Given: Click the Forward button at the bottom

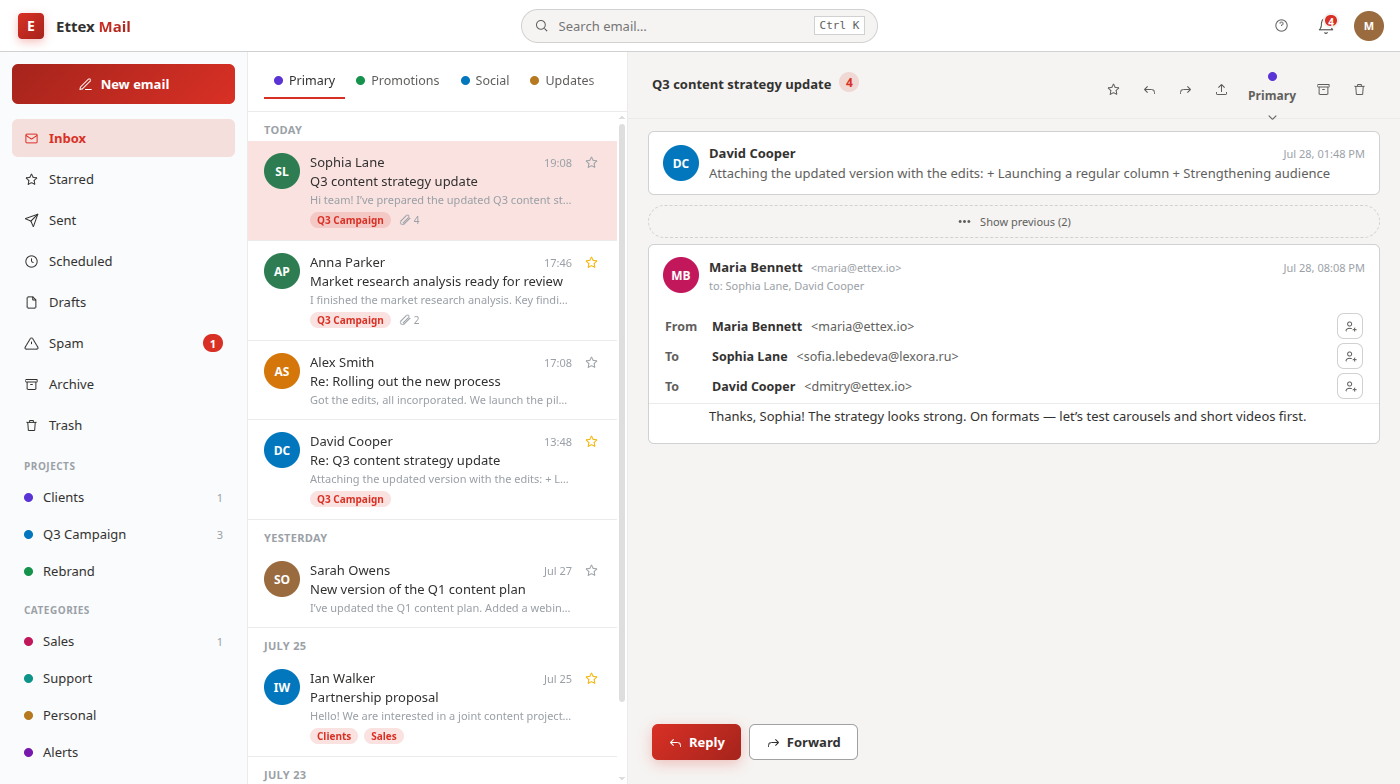Looking at the screenshot, I should coord(803,742).
